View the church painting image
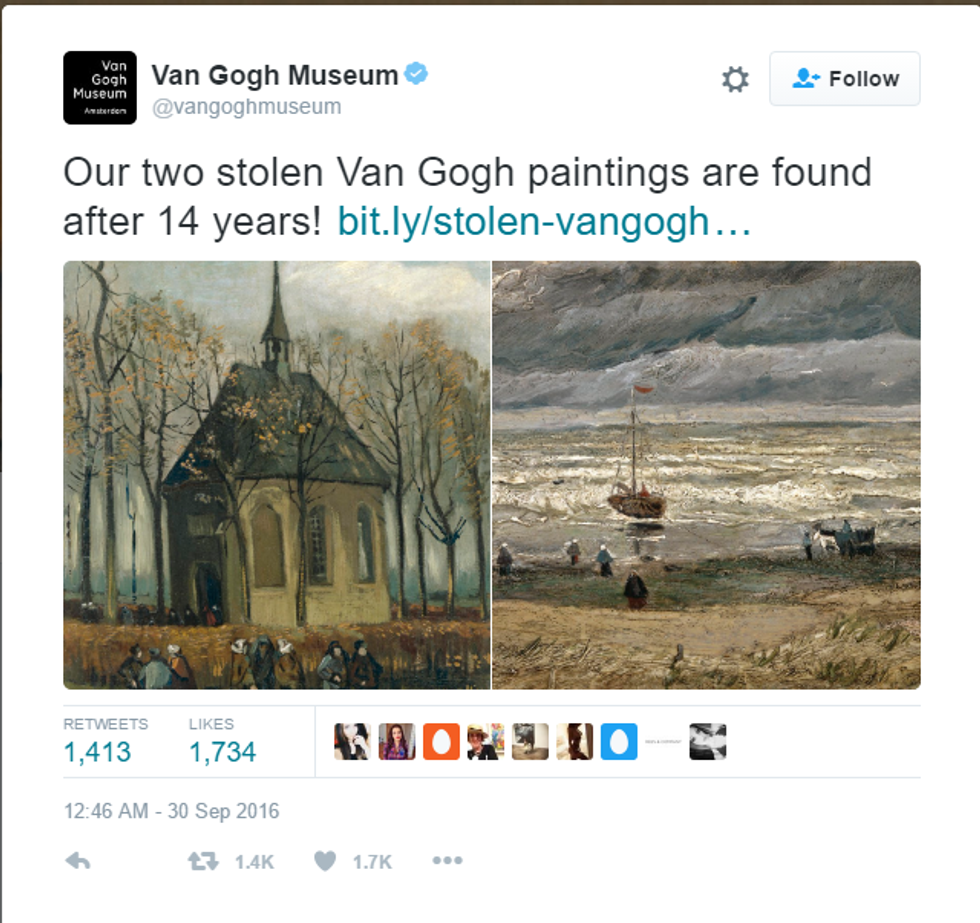 [277, 475]
